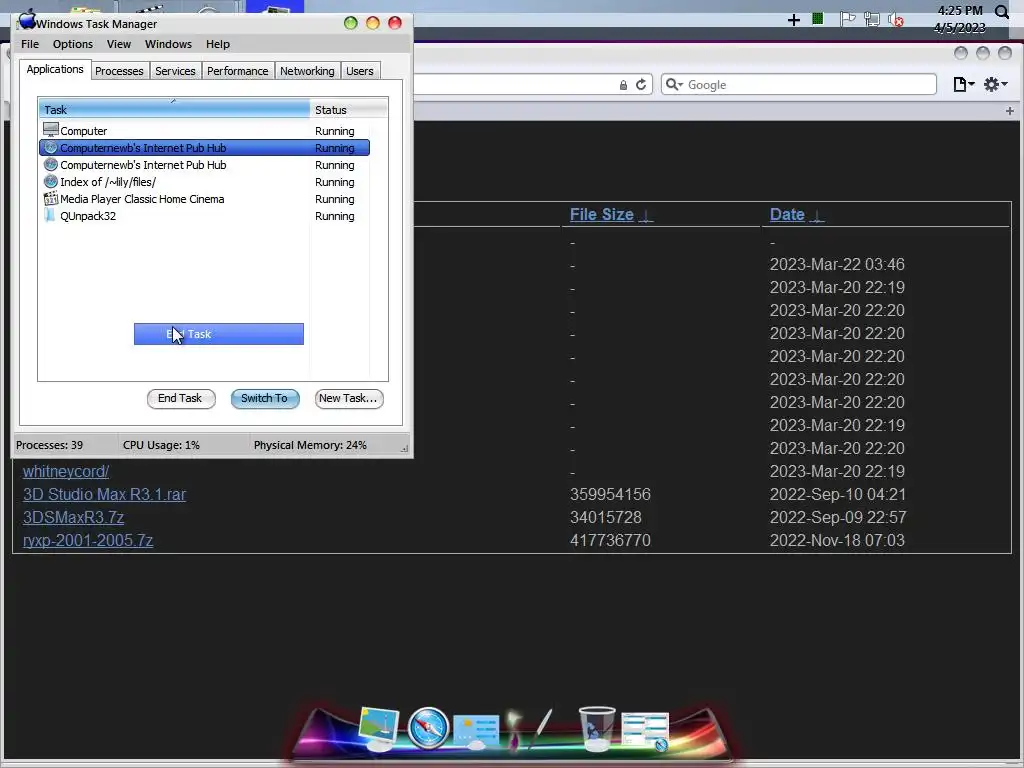This screenshot has height=768, width=1024.
Task: Switch to the Users tab
Action: [360, 71]
